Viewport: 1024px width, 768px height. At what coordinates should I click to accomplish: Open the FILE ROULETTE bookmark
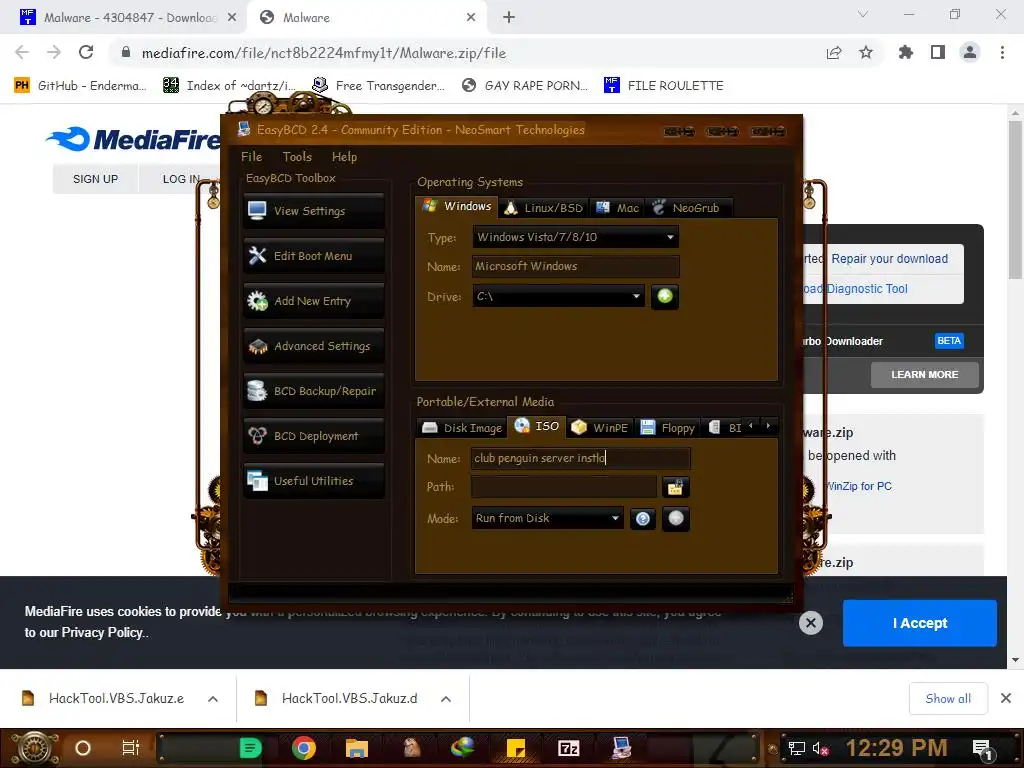coord(664,86)
